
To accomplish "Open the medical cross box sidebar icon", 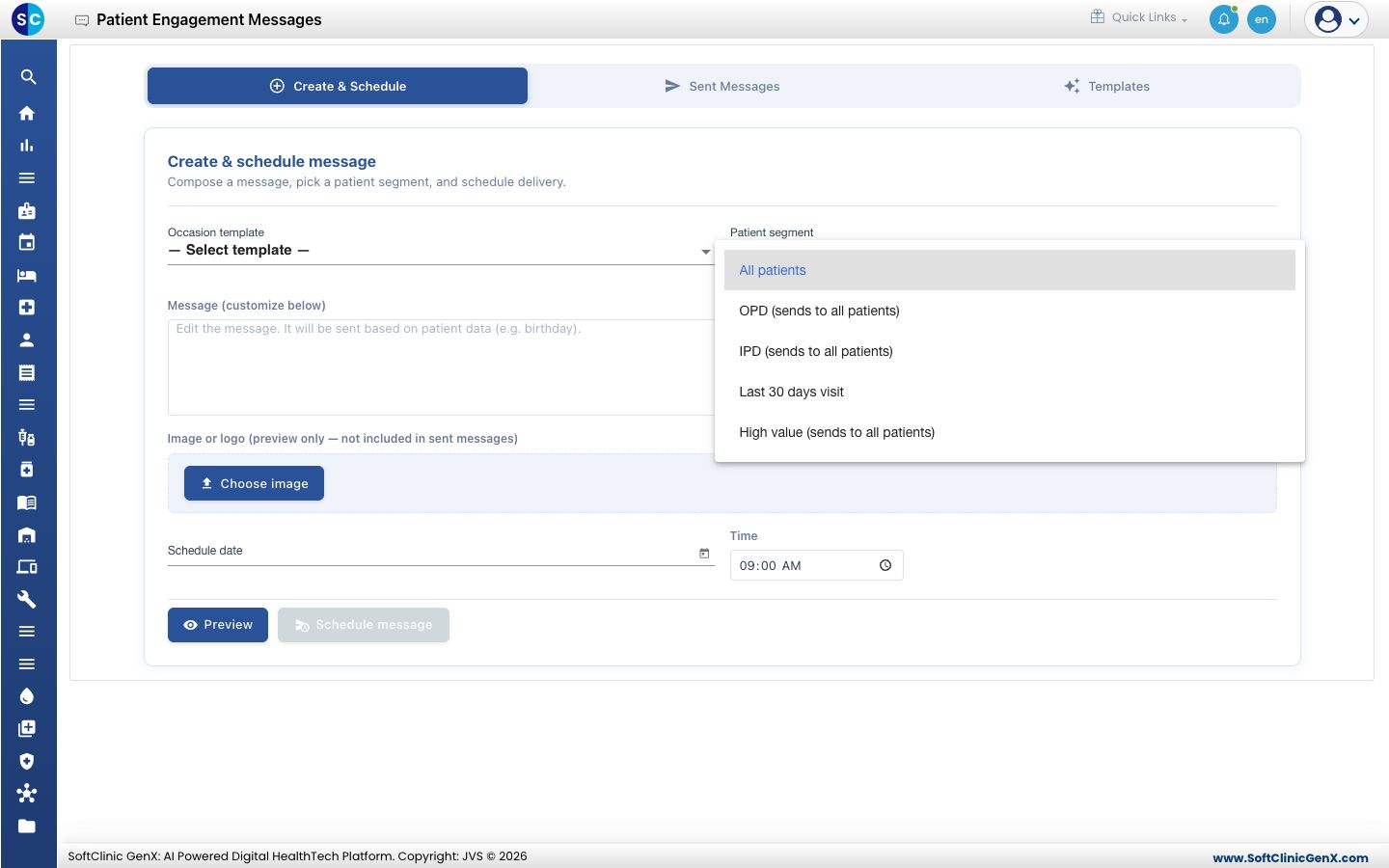I will tap(27, 308).
